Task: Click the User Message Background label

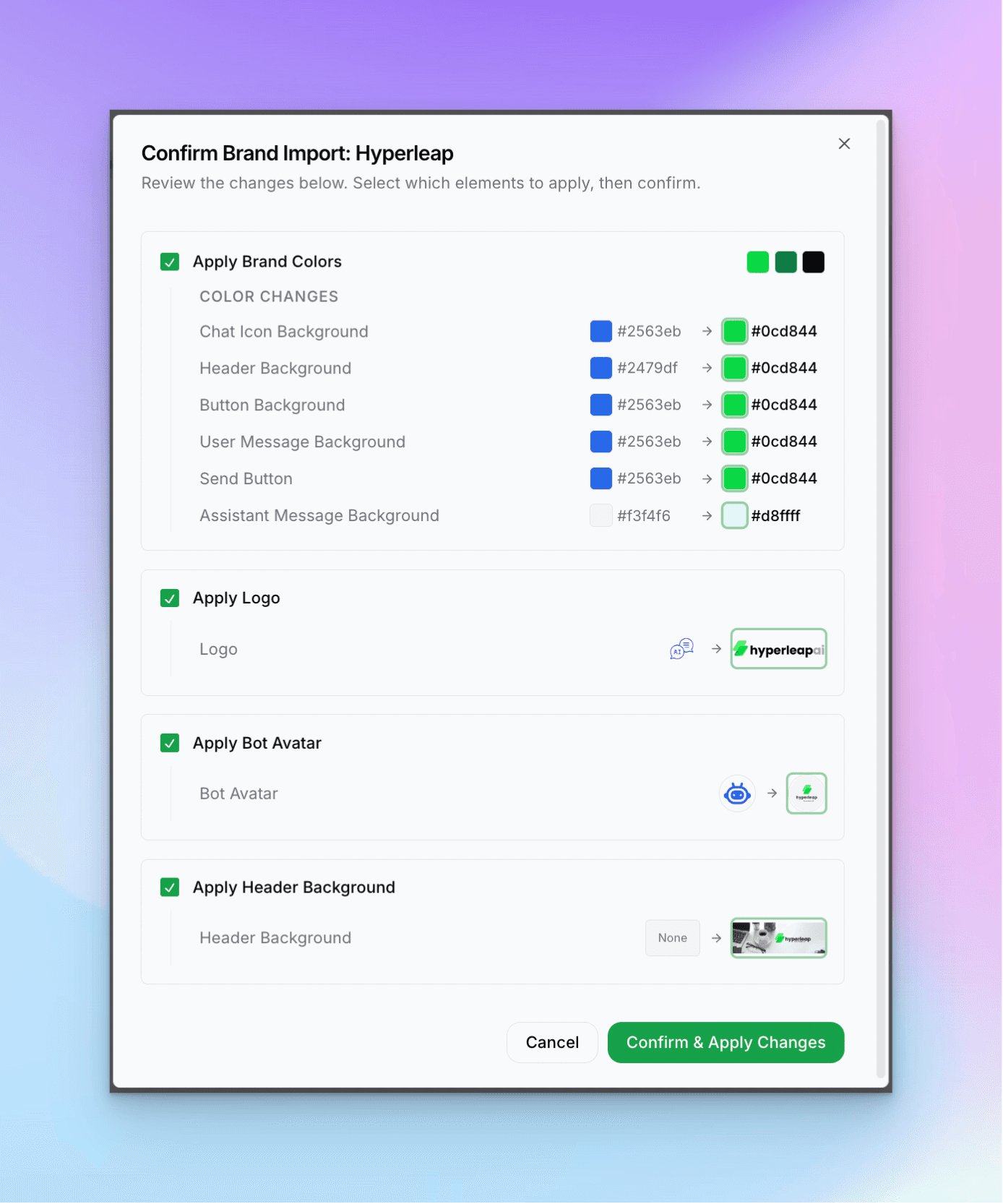Action: click(x=302, y=442)
